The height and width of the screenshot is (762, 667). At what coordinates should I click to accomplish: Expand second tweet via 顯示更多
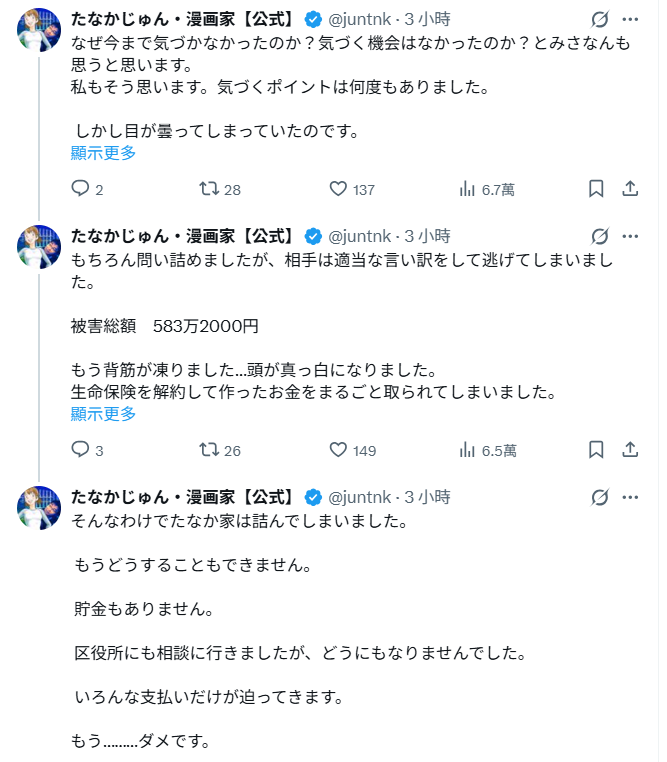[x=103, y=414]
